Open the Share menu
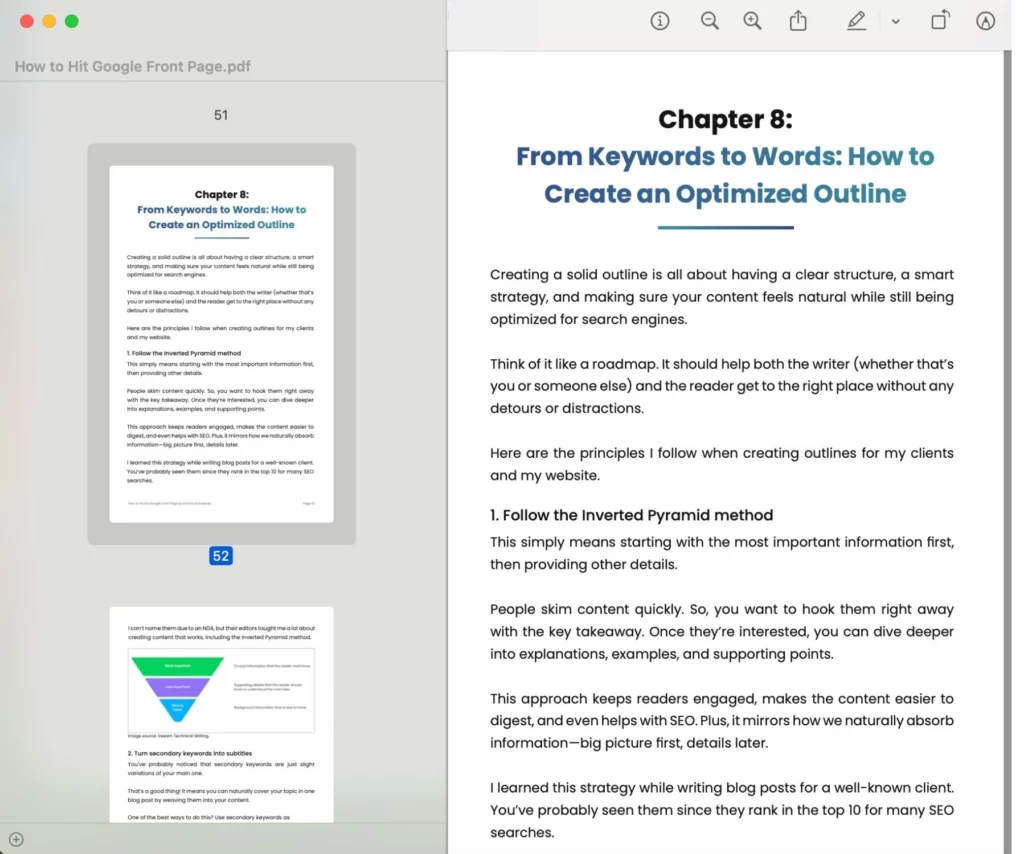Screen dimensions: 1024x854 pyautogui.click(x=798, y=20)
